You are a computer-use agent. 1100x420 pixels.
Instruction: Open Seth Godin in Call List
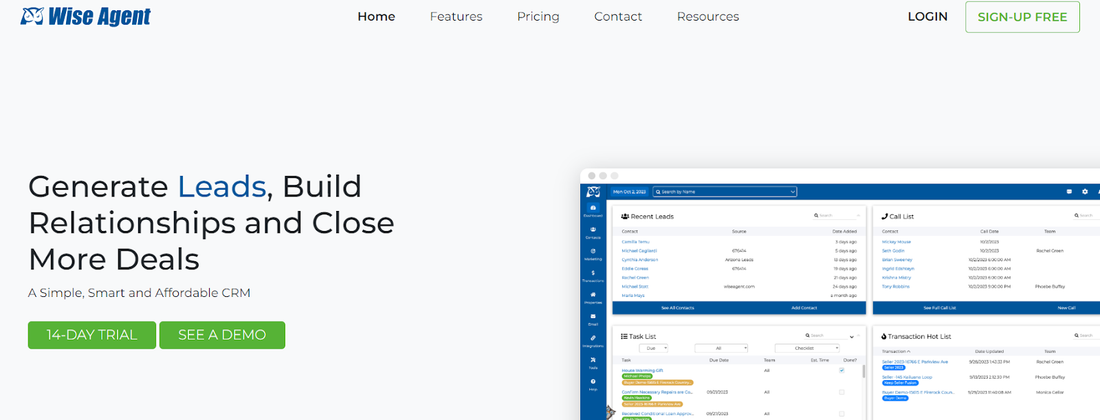click(x=893, y=250)
